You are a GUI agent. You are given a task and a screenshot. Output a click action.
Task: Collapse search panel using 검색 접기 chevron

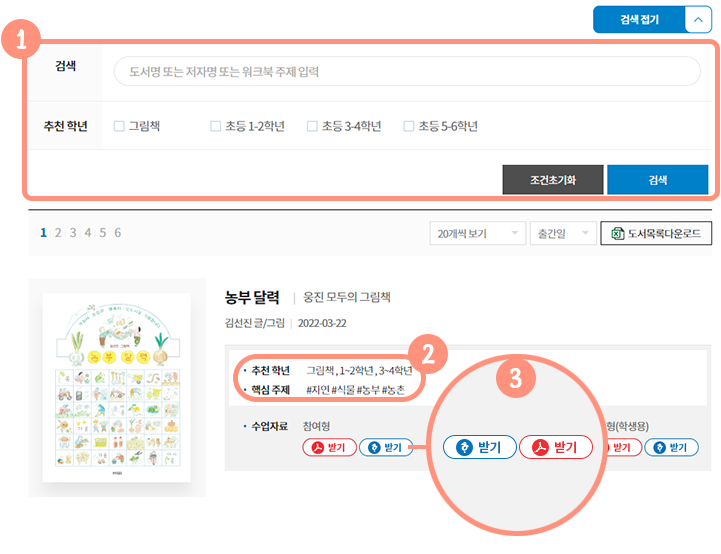coord(697,20)
